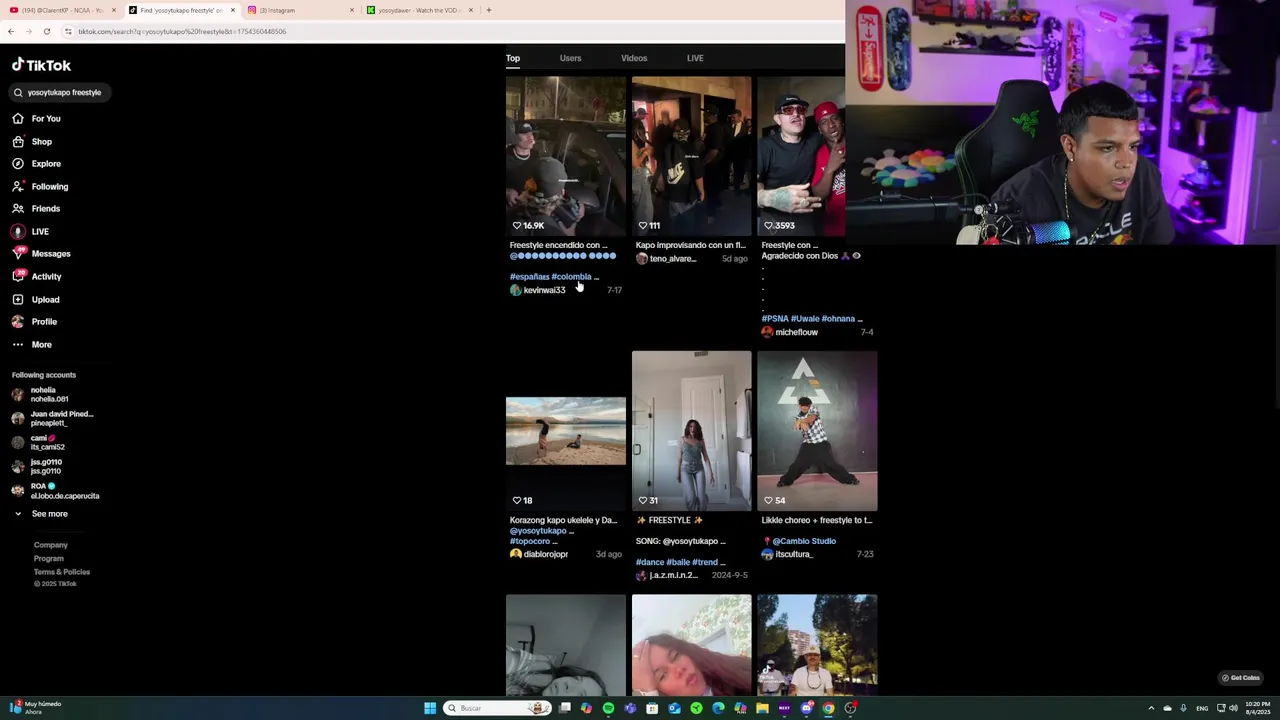Go to the Explore section
The image size is (1280, 720).
pos(37,163)
